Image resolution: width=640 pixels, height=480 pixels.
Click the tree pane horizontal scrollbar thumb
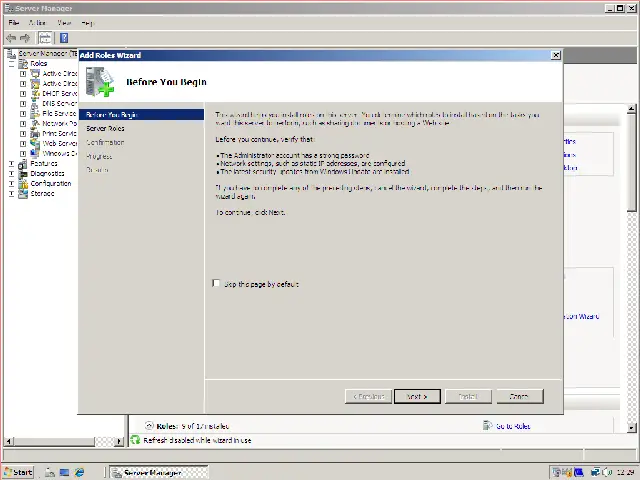tap(54, 441)
